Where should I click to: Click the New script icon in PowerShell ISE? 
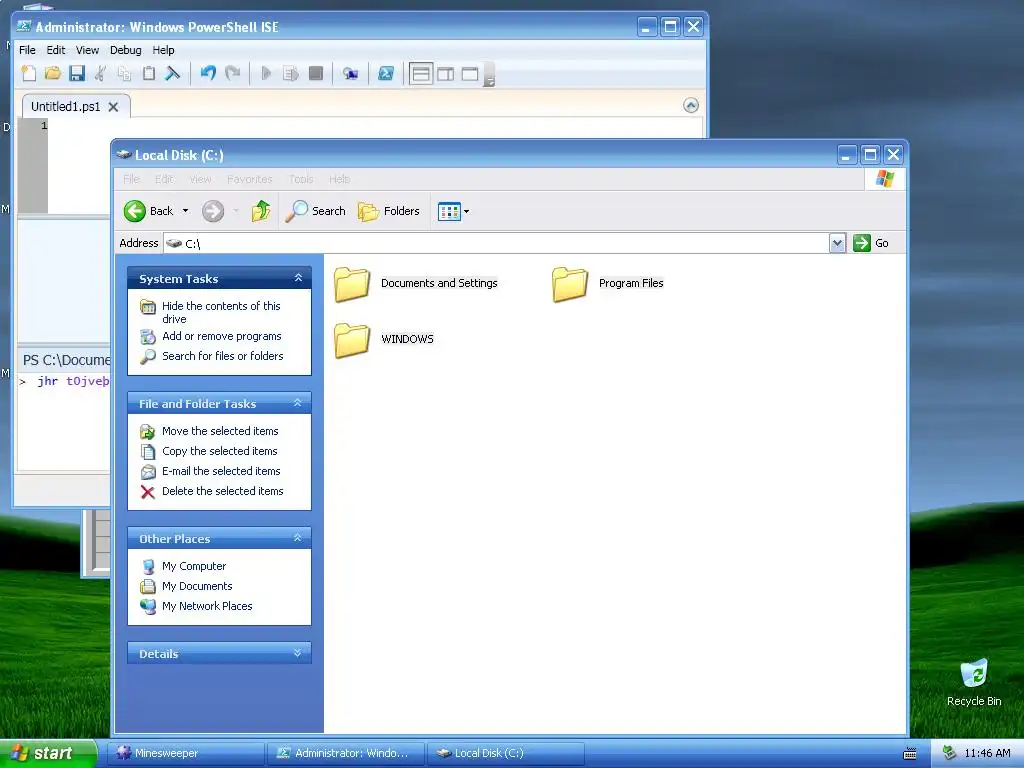tap(29, 73)
